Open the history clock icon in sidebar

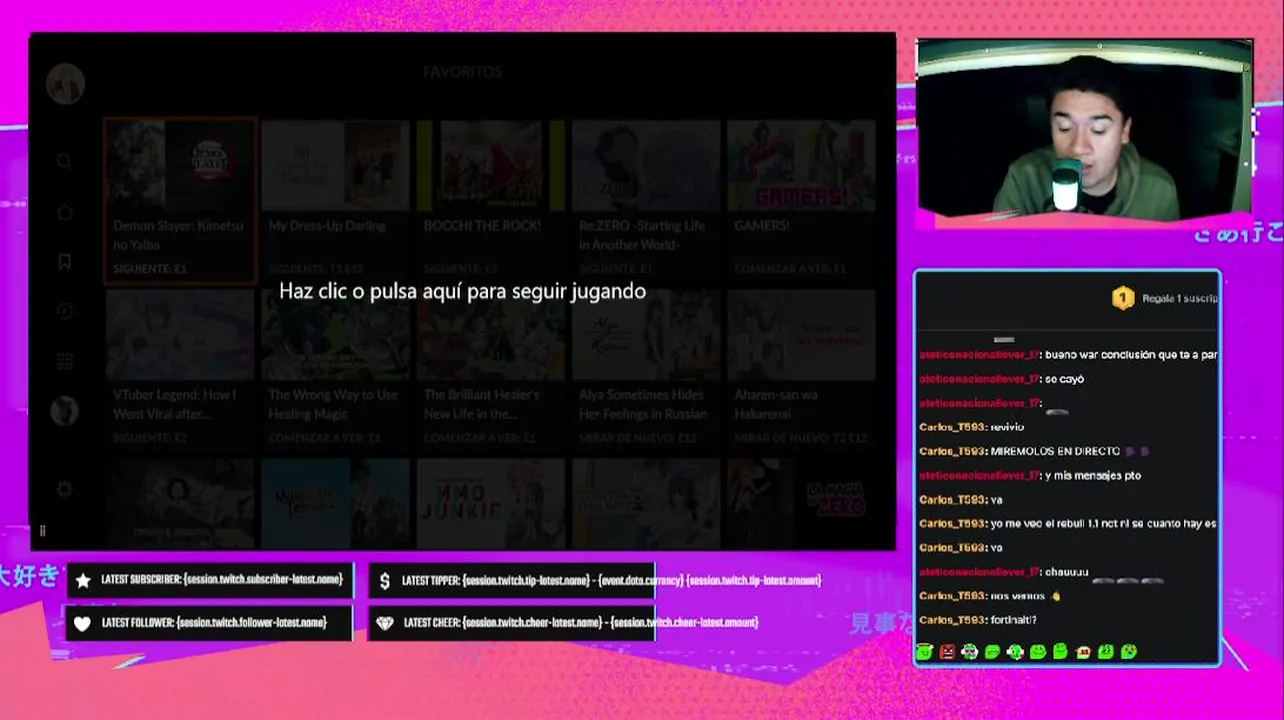(x=64, y=312)
